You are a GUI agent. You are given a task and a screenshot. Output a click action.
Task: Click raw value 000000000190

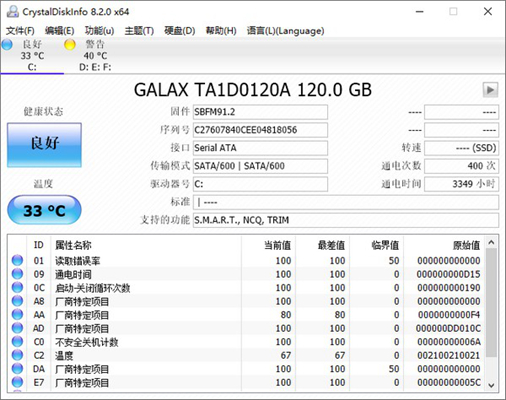pyautogui.click(x=448, y=288)
